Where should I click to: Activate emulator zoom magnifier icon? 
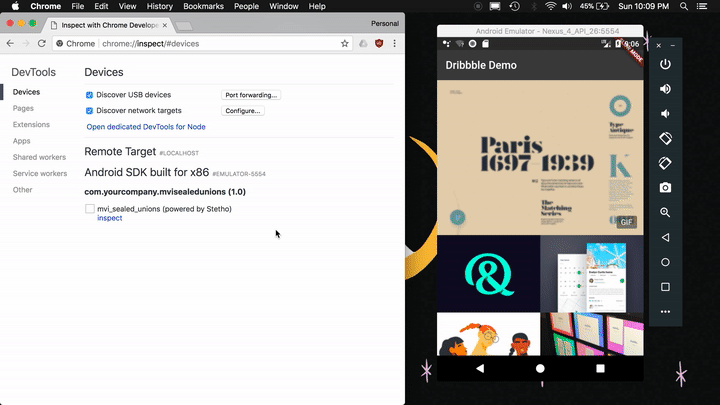665,213
